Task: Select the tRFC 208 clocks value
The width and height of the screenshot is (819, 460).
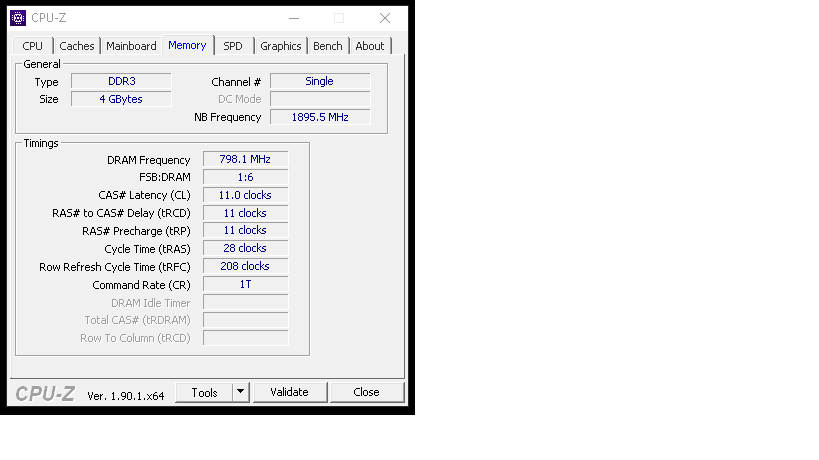Action: pos(245,266)
